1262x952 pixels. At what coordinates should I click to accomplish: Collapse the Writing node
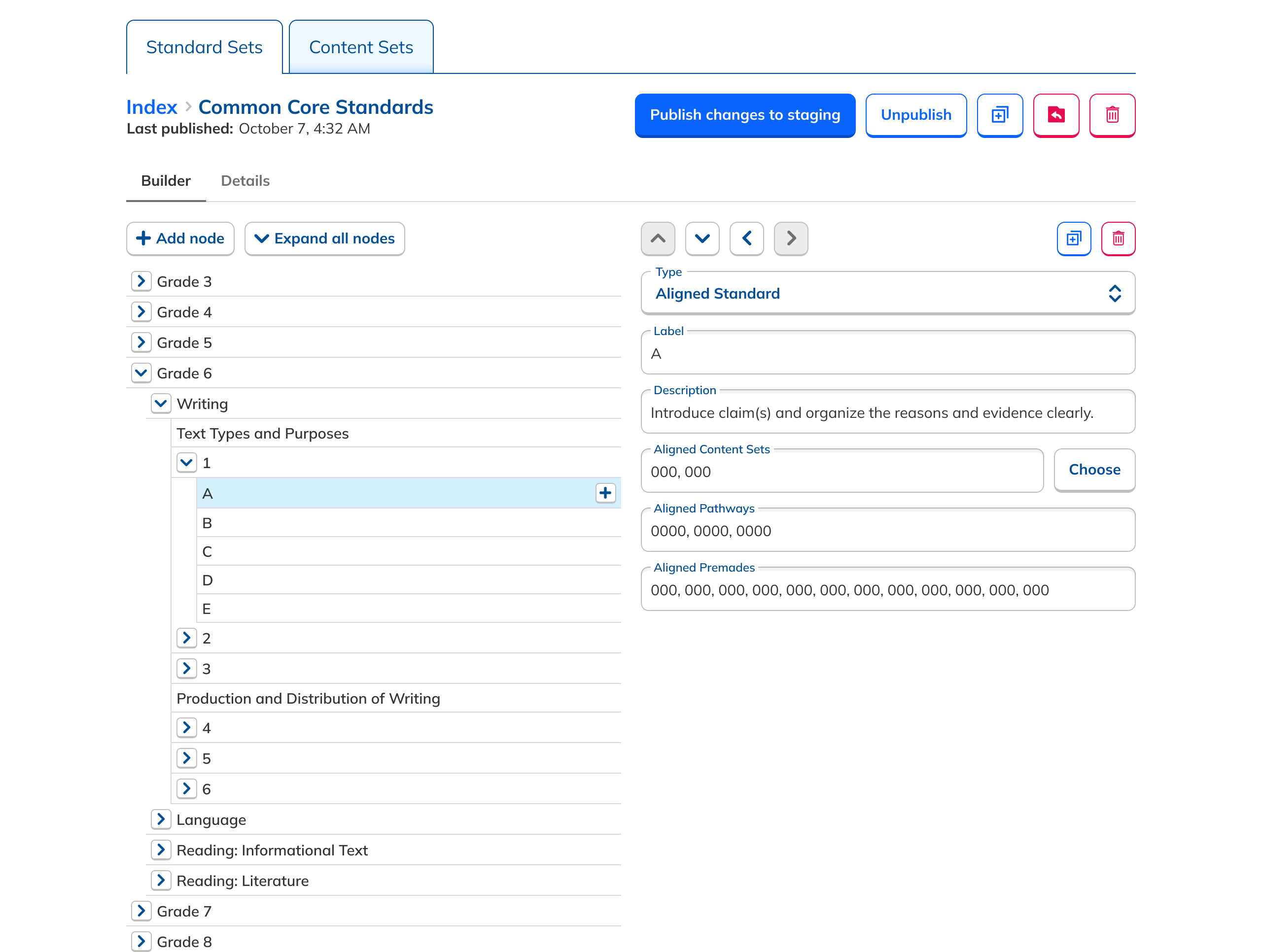pos(161,403)
